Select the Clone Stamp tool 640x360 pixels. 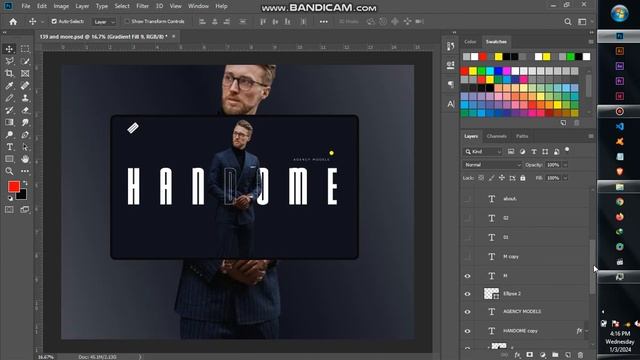[x=25, y=98]
